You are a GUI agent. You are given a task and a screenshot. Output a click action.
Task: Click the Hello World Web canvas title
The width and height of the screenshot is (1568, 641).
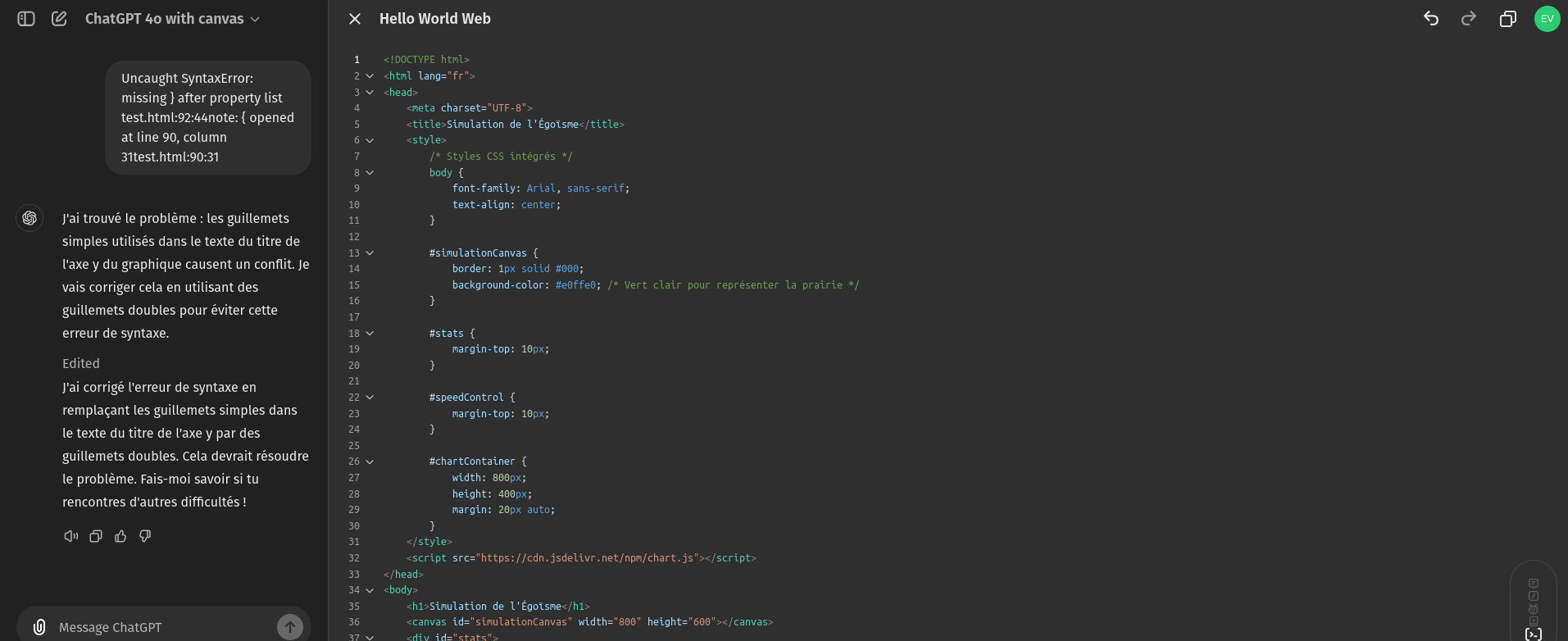435,18
